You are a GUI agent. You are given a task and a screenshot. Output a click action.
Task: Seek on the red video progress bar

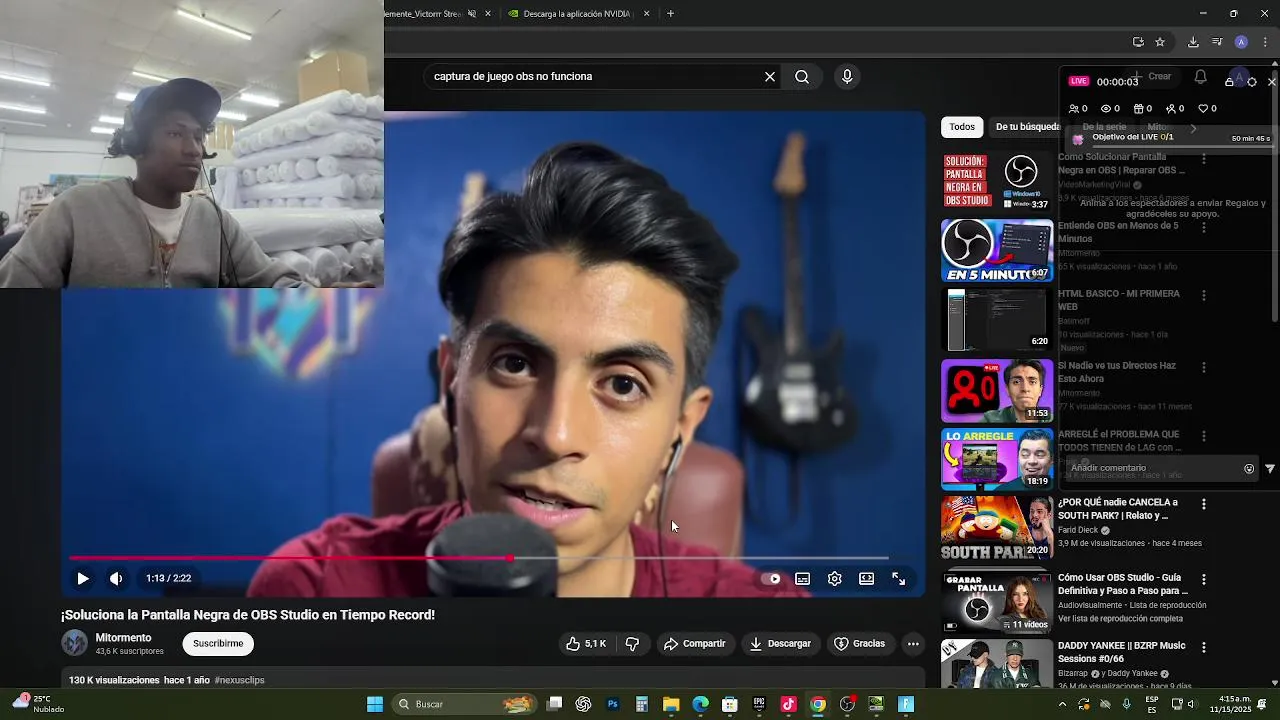478,558
